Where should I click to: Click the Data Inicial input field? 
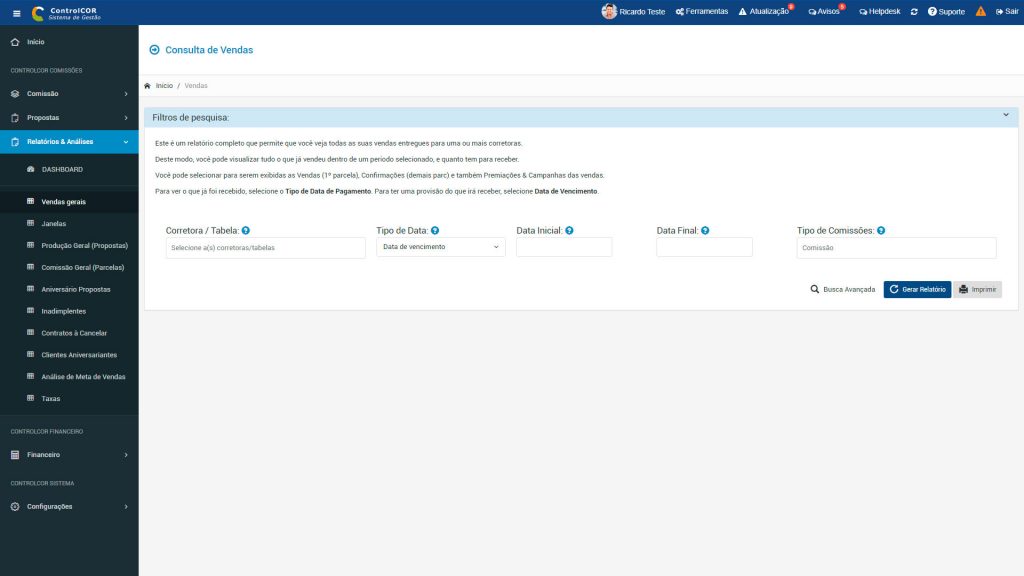pos(564,247)
